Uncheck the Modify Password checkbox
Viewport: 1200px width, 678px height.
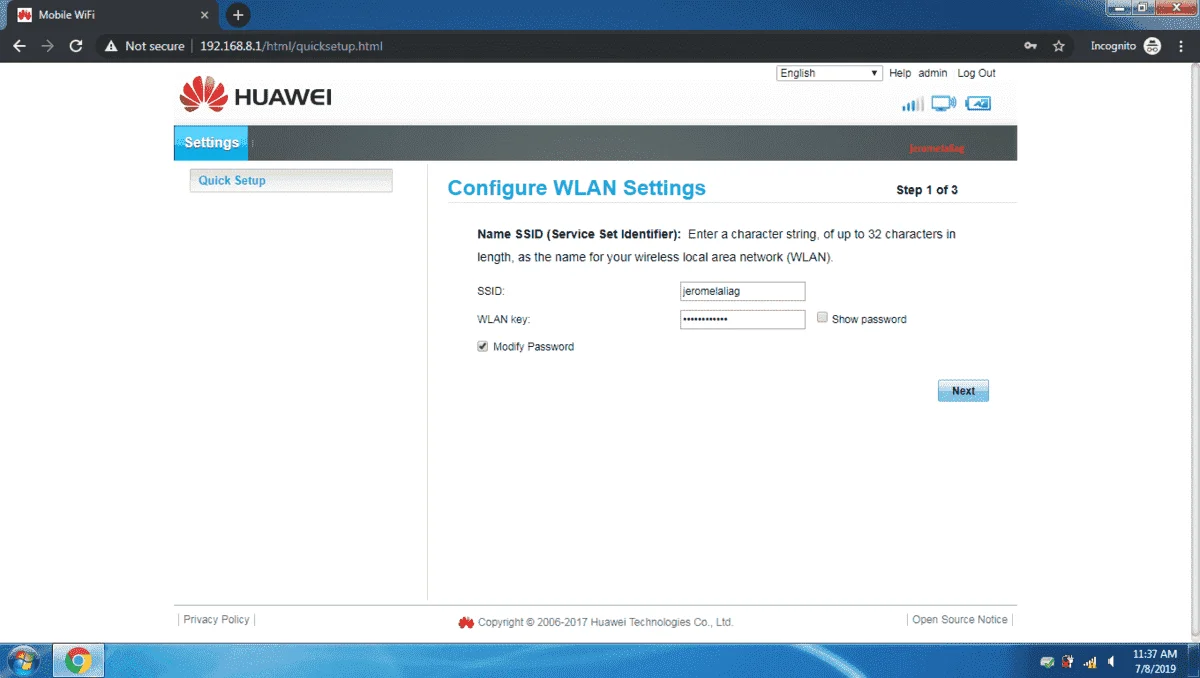point(483,346)
